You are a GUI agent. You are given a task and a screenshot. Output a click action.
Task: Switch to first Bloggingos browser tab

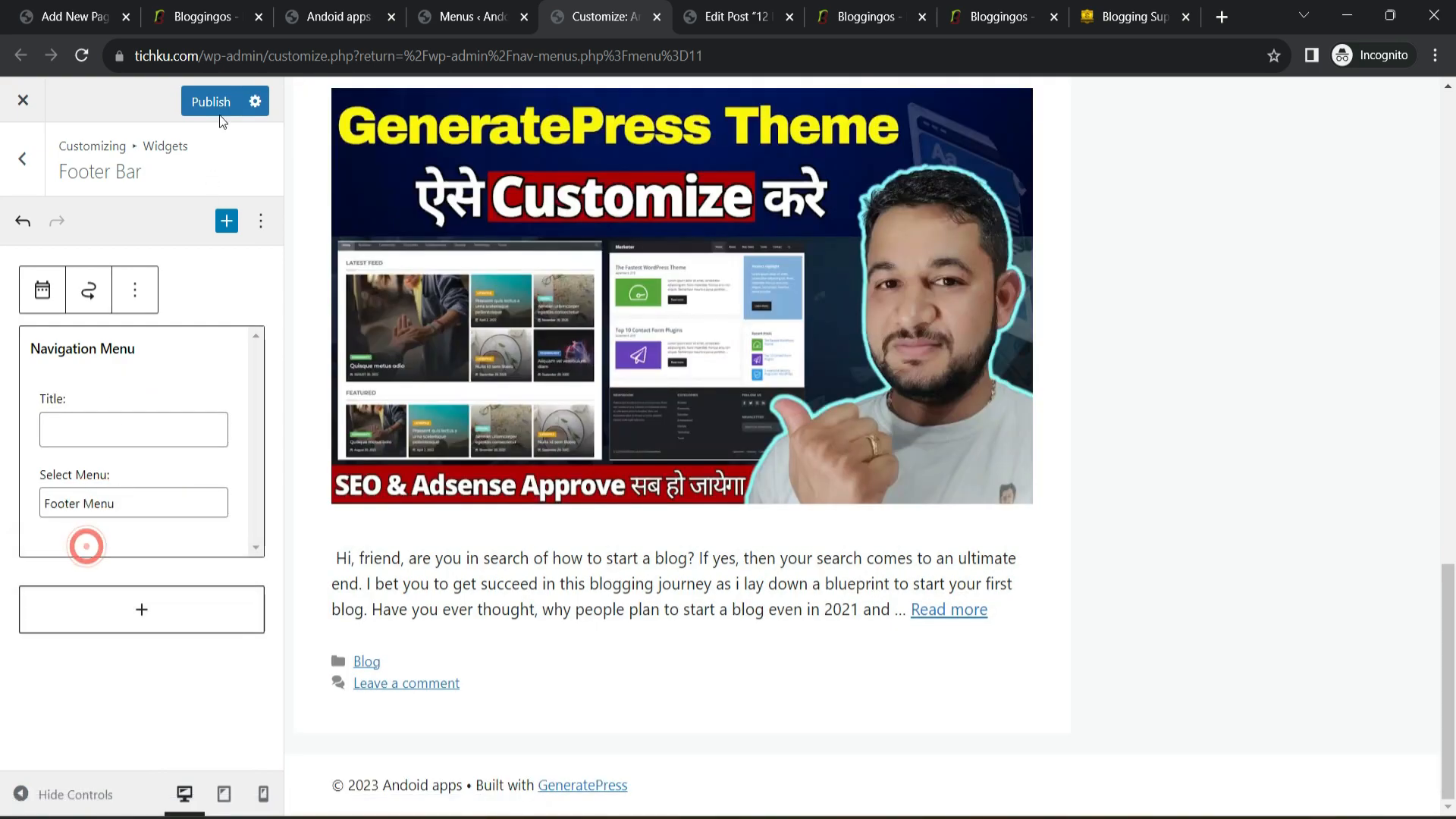pos(206,17)
